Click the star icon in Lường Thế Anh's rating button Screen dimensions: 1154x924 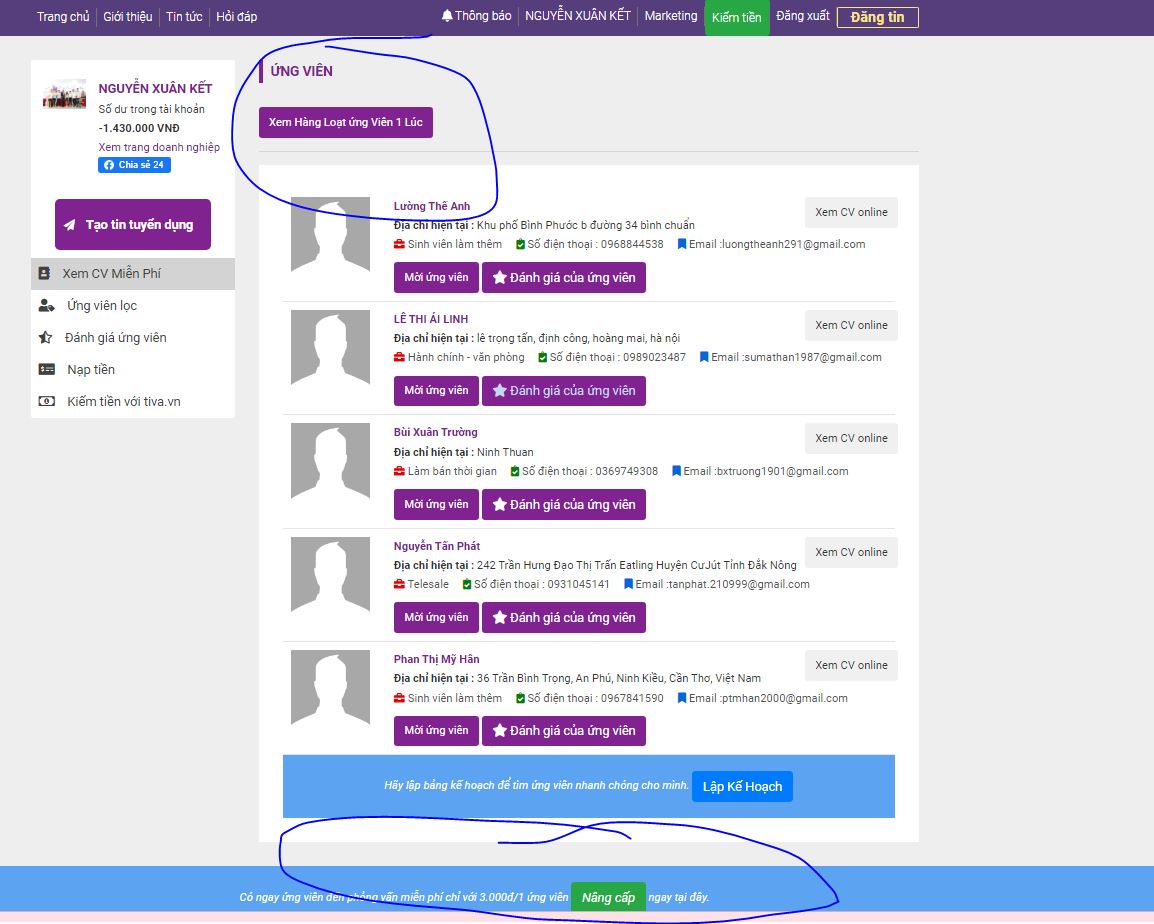tap(499, 278)
